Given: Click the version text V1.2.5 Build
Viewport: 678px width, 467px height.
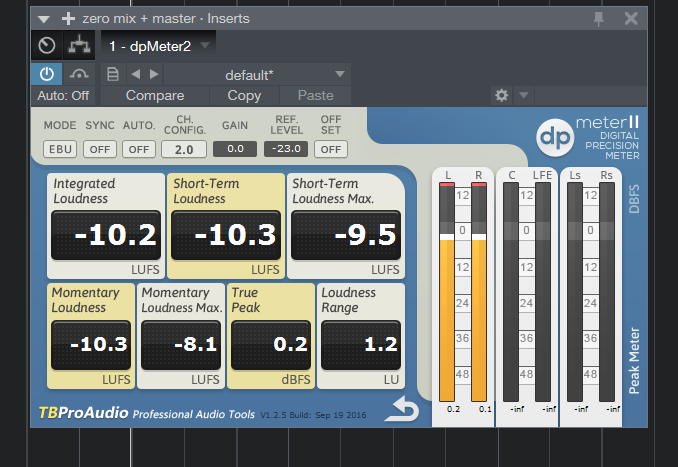Looking at the screenshot, I should pyautogui.click(x=313, y=415).
